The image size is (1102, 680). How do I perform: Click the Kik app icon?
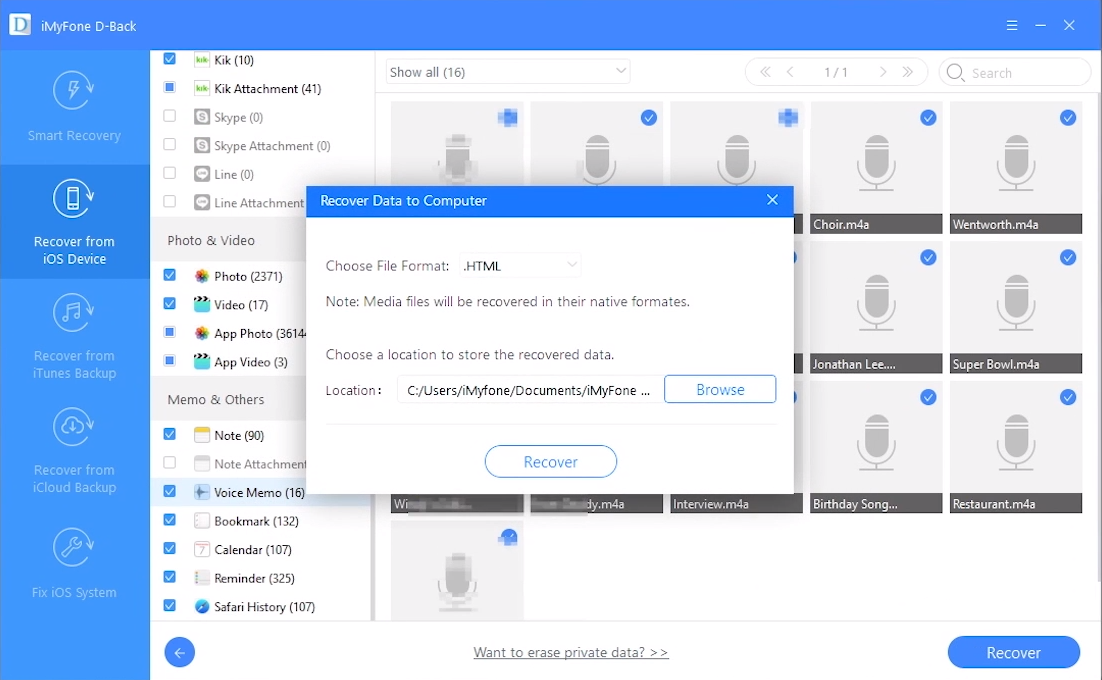202,60
